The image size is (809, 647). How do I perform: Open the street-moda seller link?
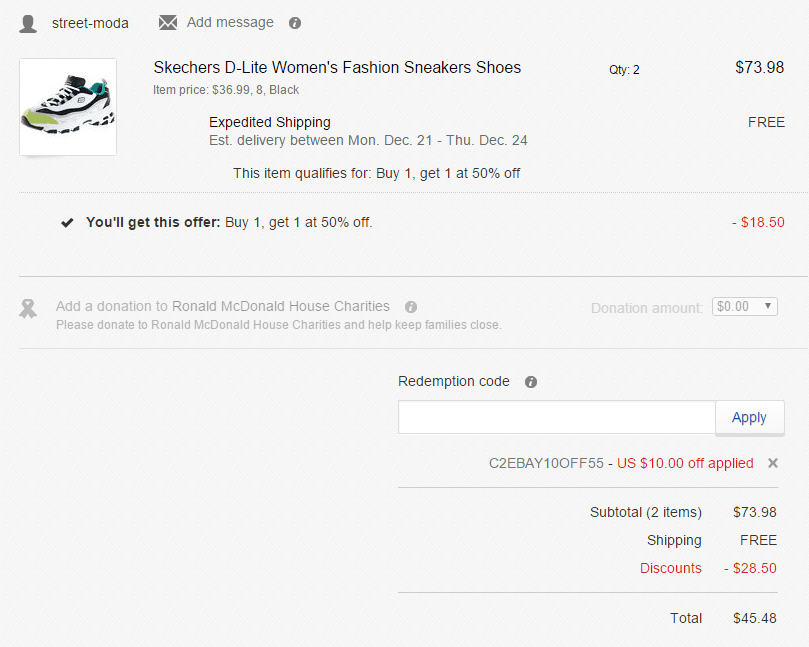[90, 23]
